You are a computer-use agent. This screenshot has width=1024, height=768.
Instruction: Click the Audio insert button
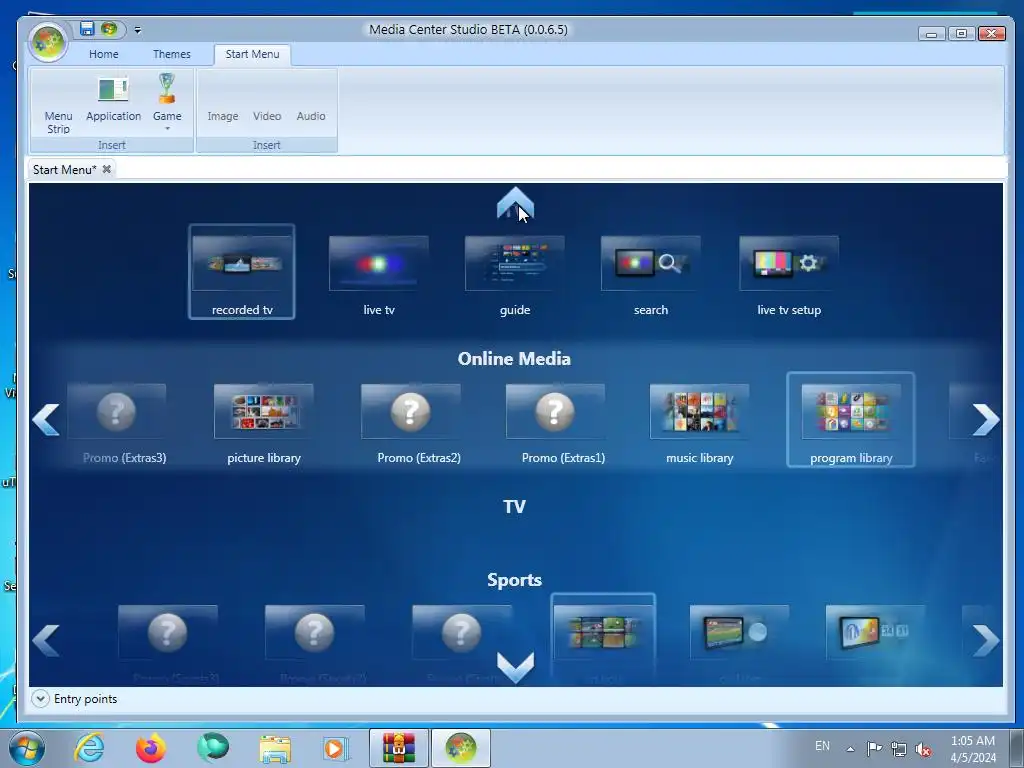tap(311, 116)
